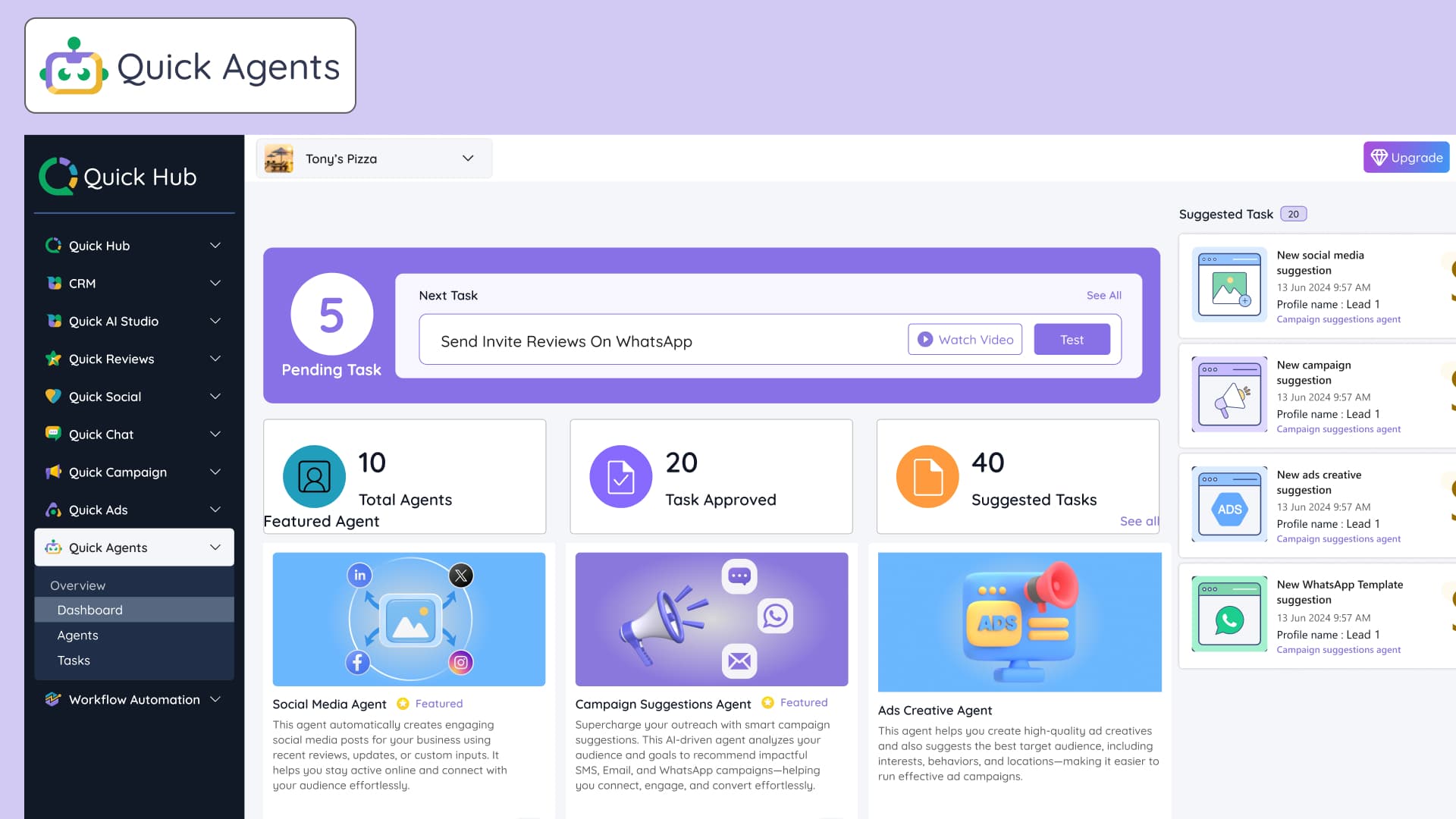Image resolution: width=1456 pixels, height=819 pixels.
Task: Open the Ads Creative Agent thumbnail image
Action: [1019, 622]
